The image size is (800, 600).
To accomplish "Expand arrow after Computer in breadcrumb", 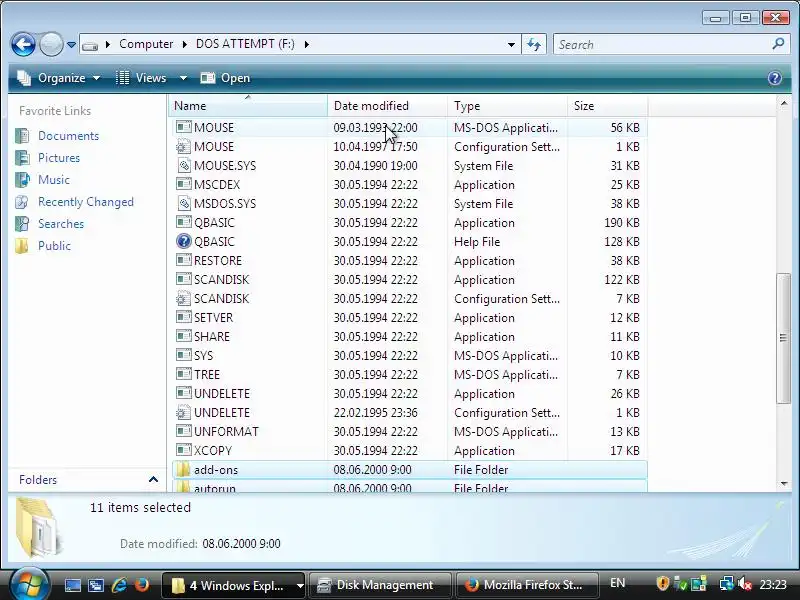I will point(185,44).
